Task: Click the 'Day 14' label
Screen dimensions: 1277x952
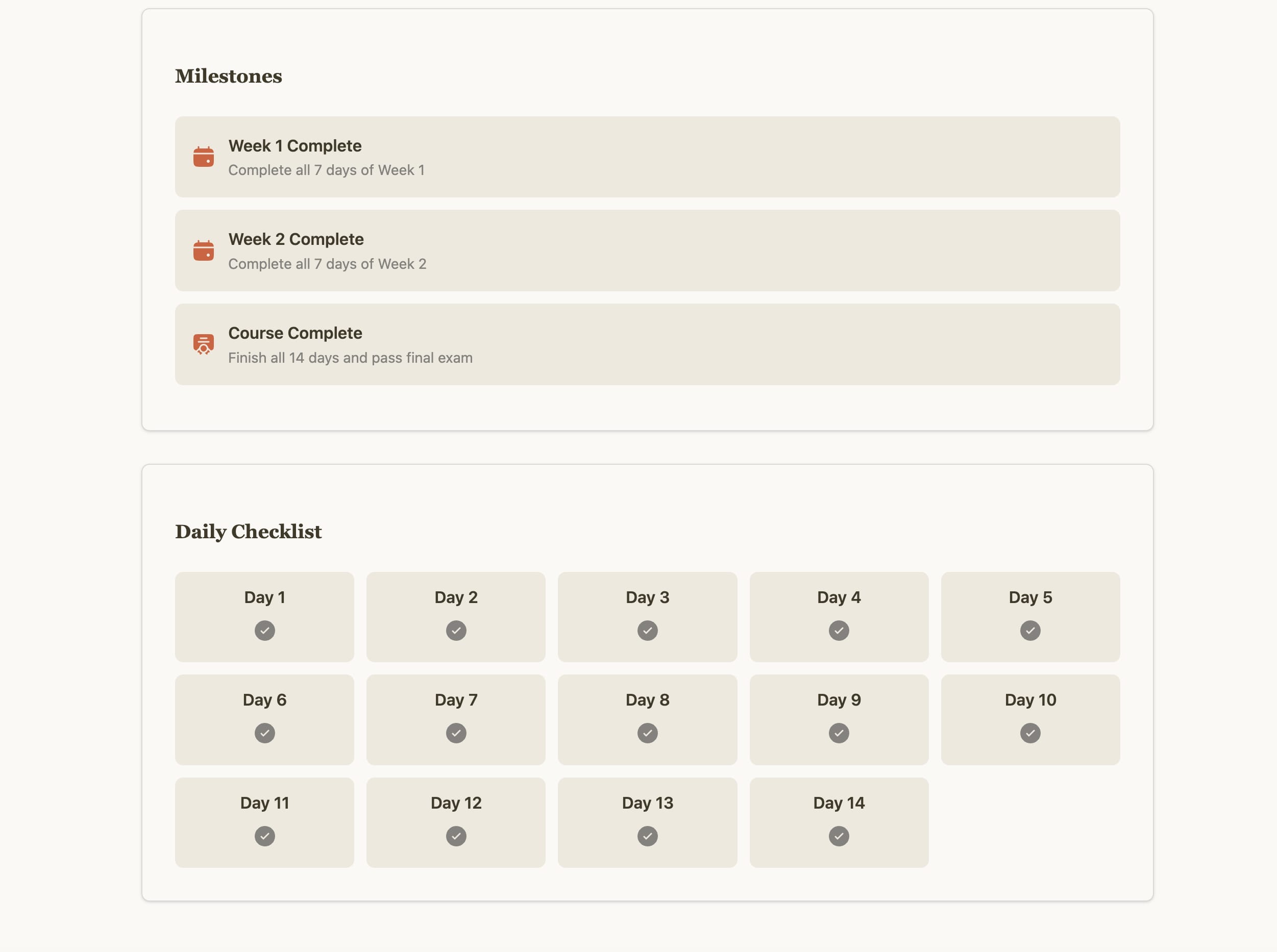Action: (x=839, y=804)
